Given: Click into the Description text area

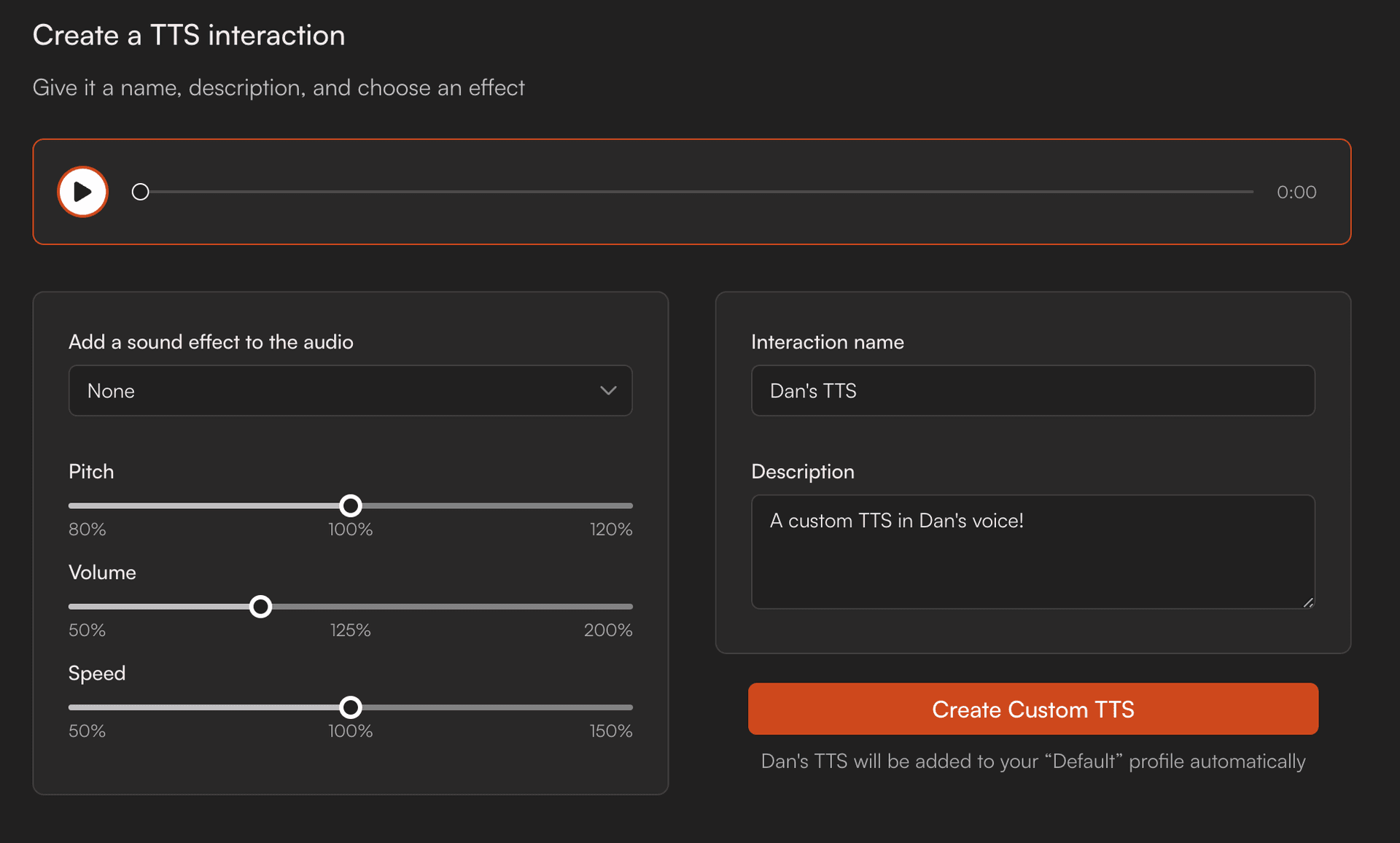Looking at the screenshot, I should click(x=1032, y=552).
